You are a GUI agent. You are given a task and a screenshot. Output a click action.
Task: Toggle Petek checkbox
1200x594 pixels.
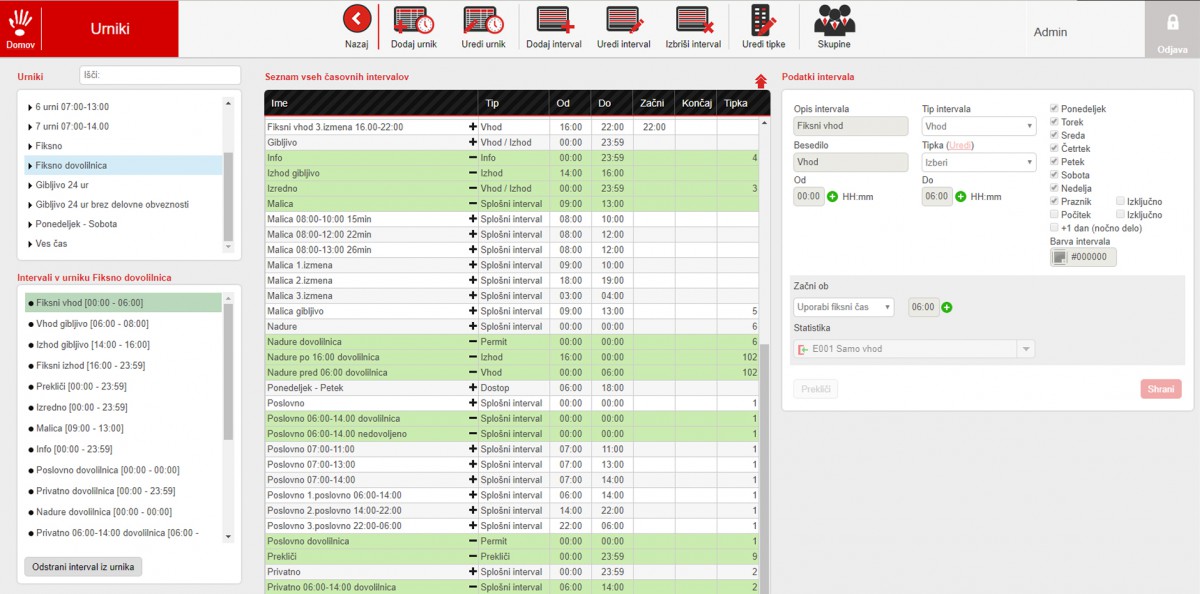pyautogui.click(x=1054, y=162)
